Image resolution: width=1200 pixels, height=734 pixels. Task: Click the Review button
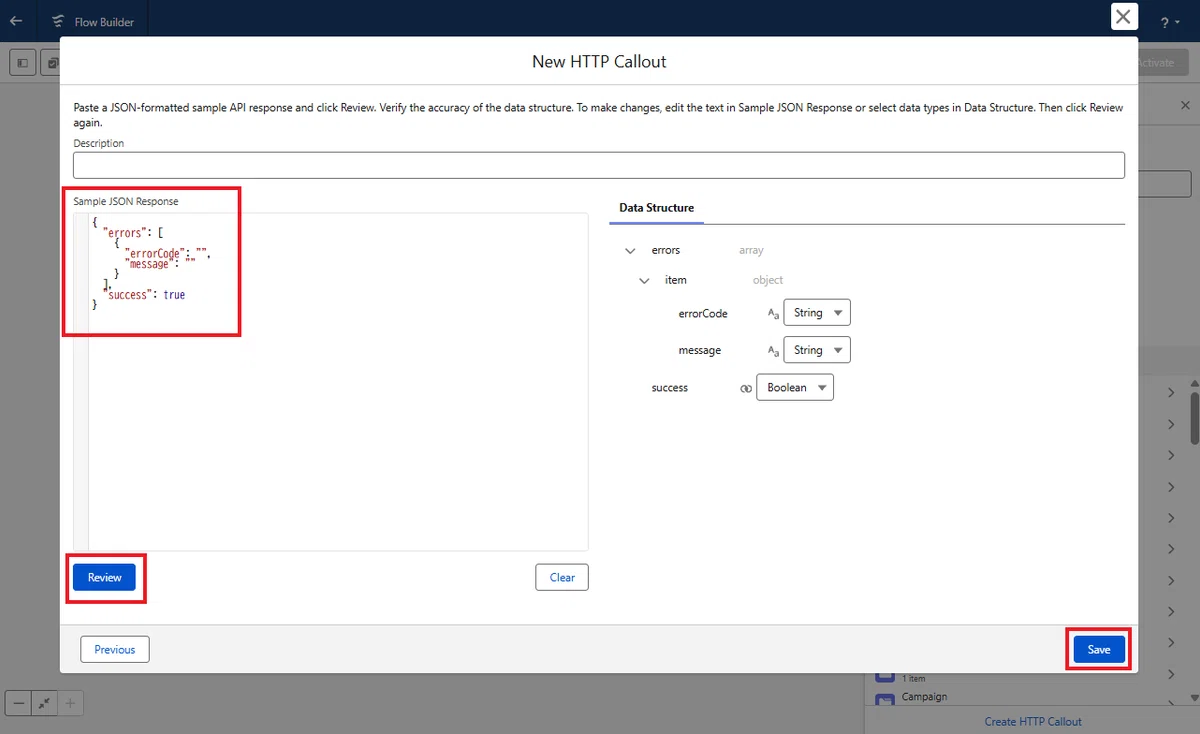[104, 577]
